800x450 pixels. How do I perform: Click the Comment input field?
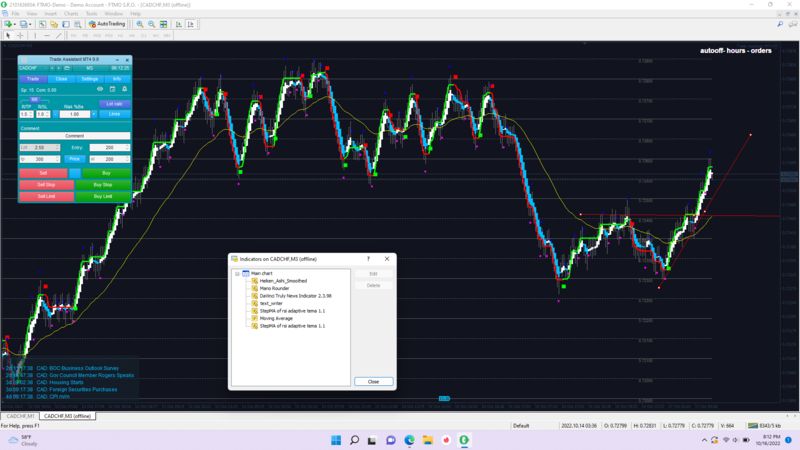click(x=75, y=136)
